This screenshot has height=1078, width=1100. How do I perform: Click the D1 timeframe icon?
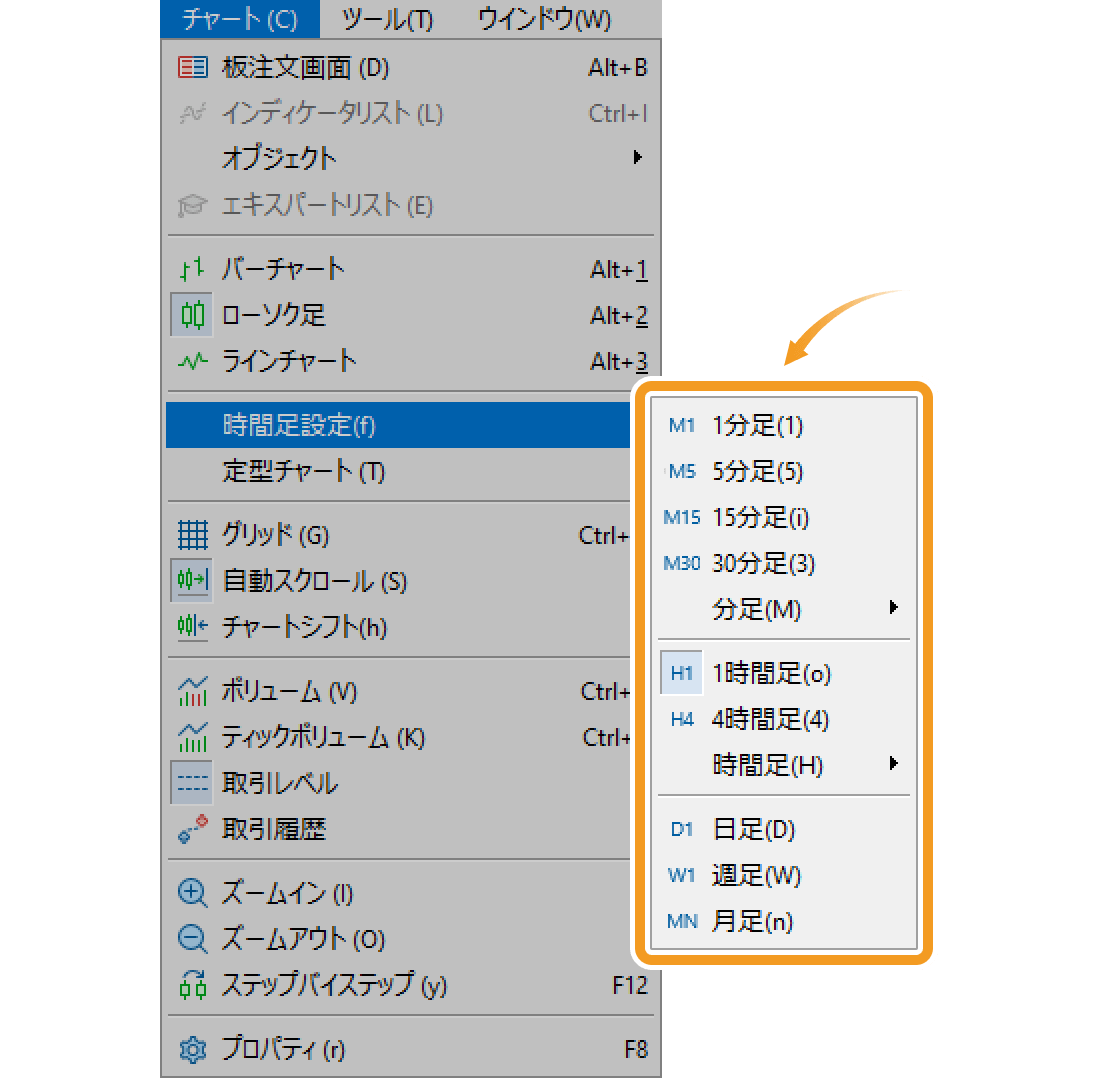pos(682,830)
